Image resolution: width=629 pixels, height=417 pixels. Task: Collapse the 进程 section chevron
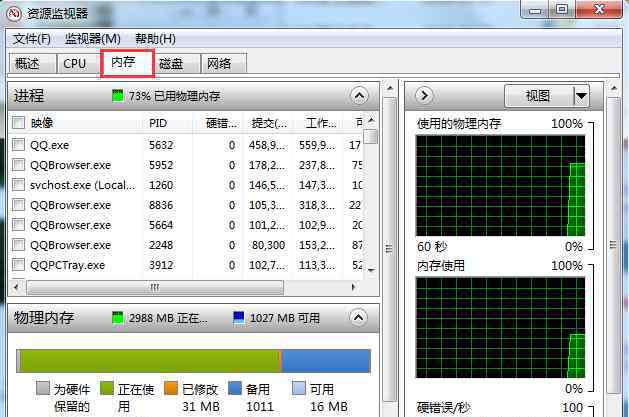point(359,96)
